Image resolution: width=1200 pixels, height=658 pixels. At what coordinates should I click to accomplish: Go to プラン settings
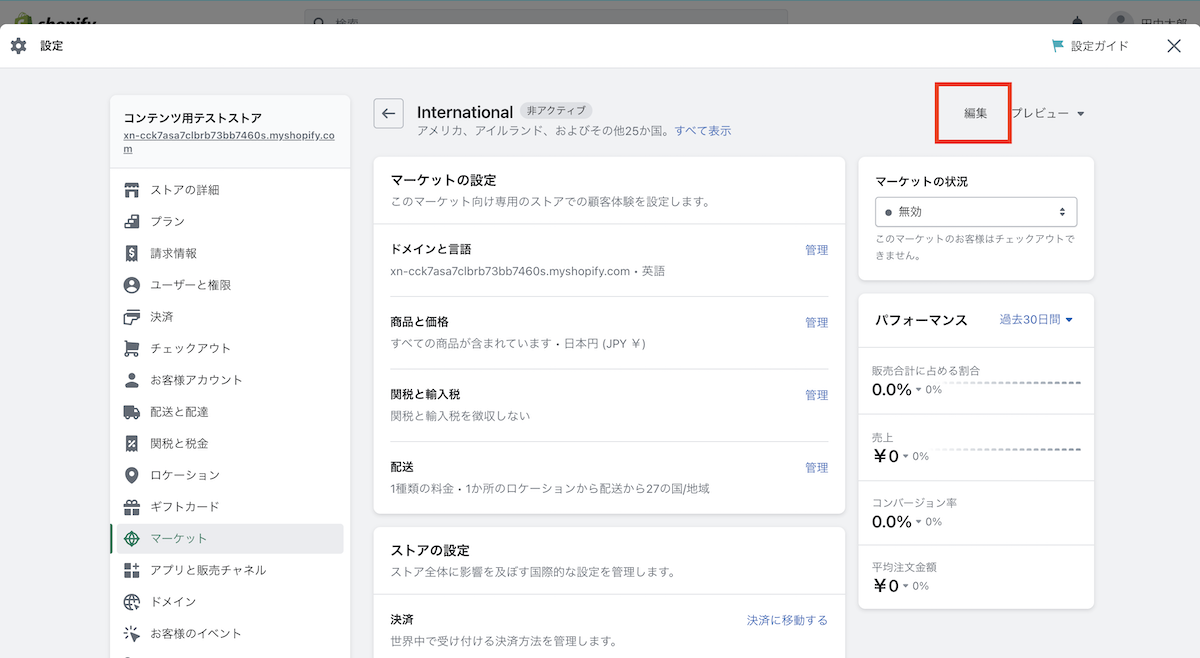pos(230,222)
